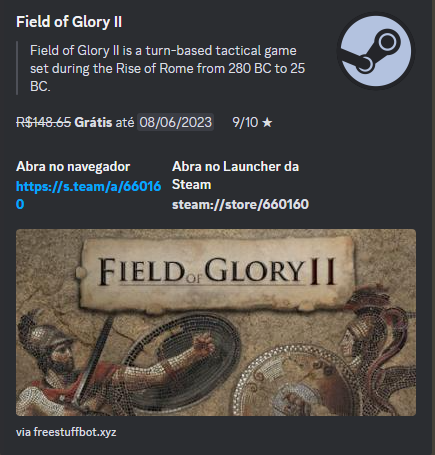Click the bold Grátis label
The image size is (435, 455).
[93, 122]
